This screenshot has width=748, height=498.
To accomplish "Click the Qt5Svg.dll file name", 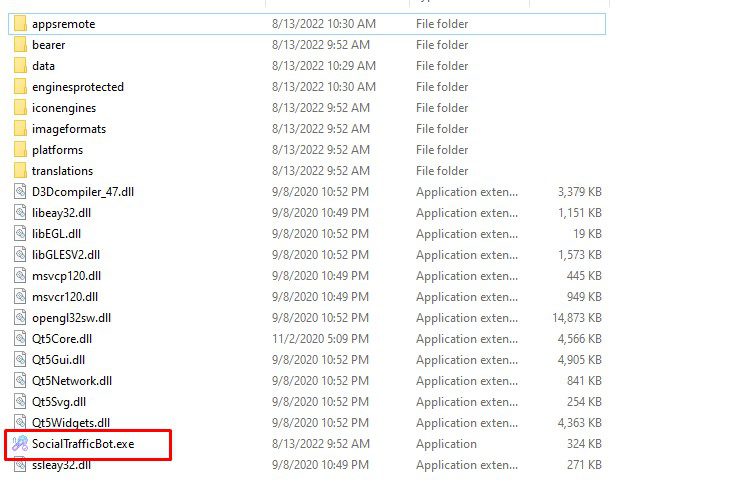I will click(59, 402).
